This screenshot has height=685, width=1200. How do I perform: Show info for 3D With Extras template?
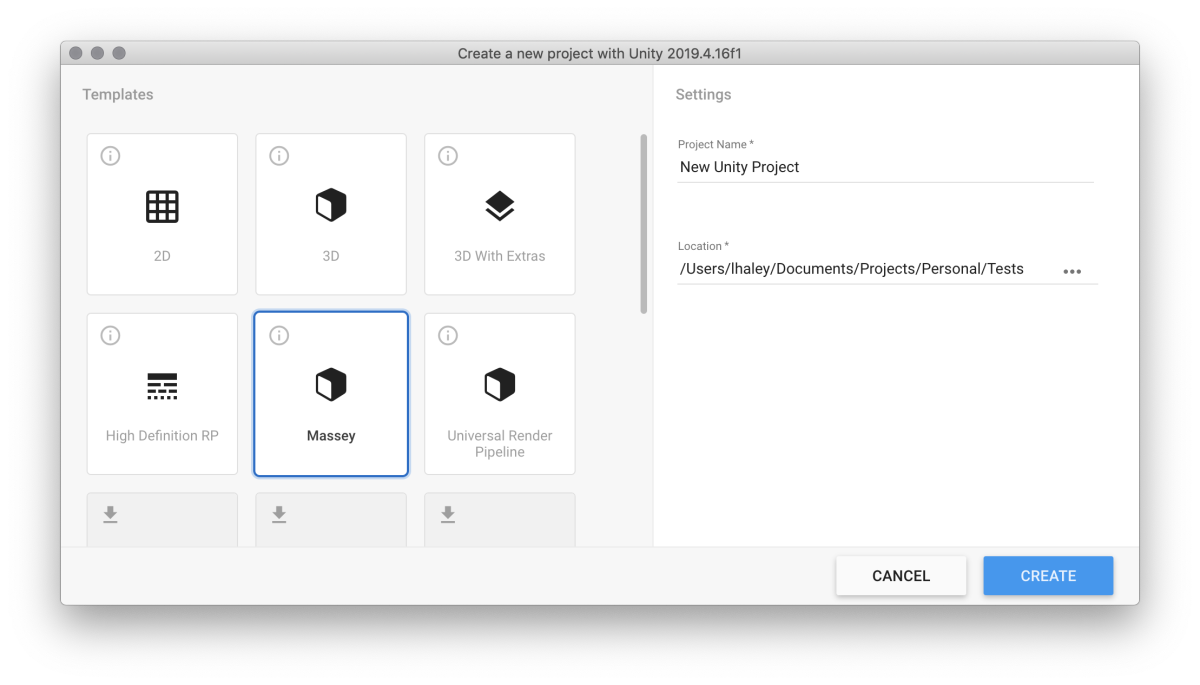click(x=449, y=156)
